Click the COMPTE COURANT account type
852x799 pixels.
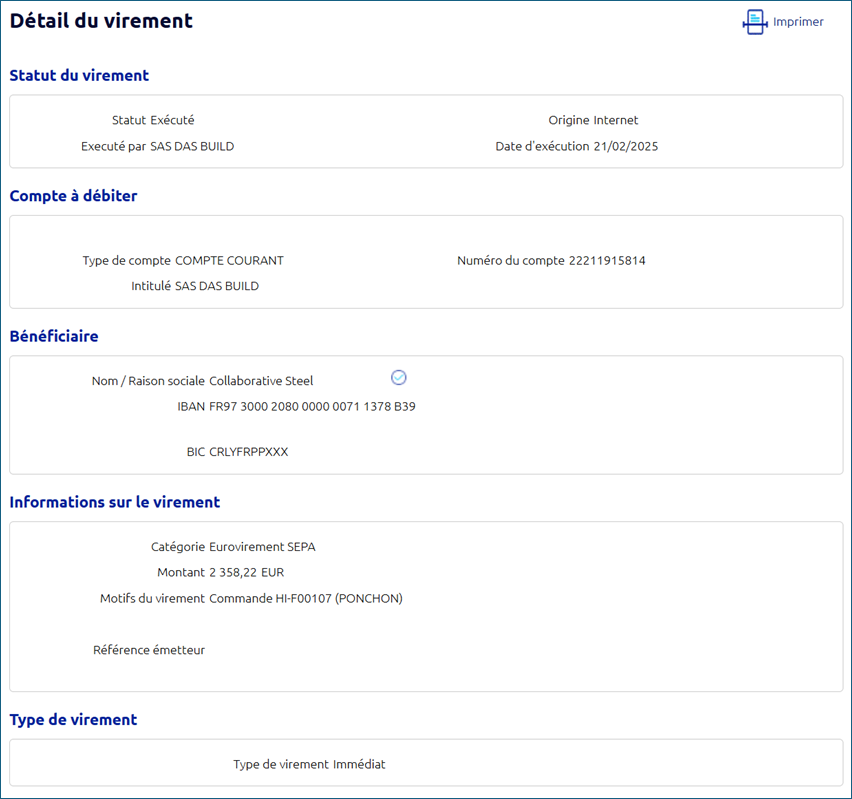point(229,261)
